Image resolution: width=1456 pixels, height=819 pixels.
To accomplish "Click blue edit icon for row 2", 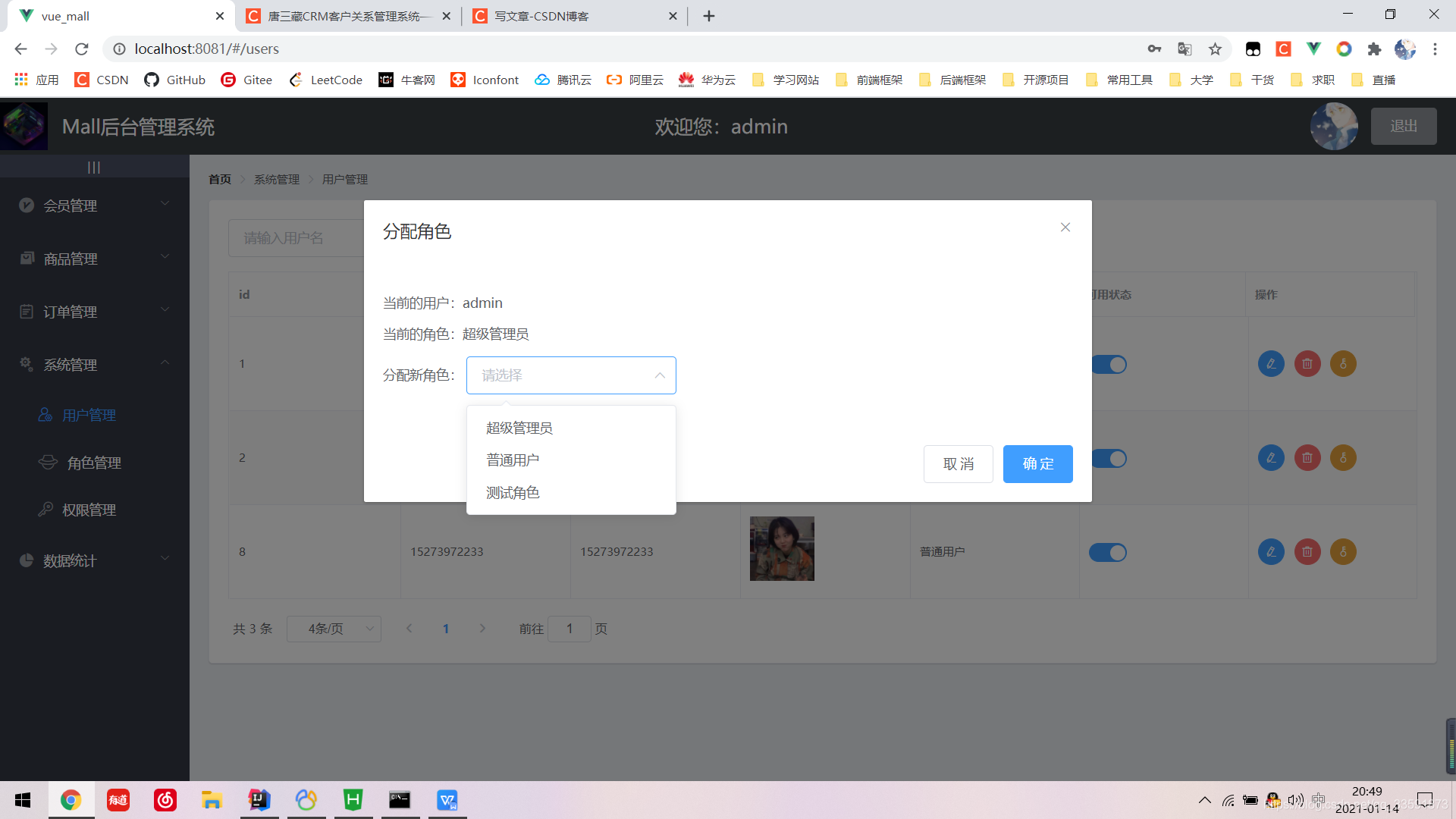I will pyautogui.click(x=1271, y=458).
